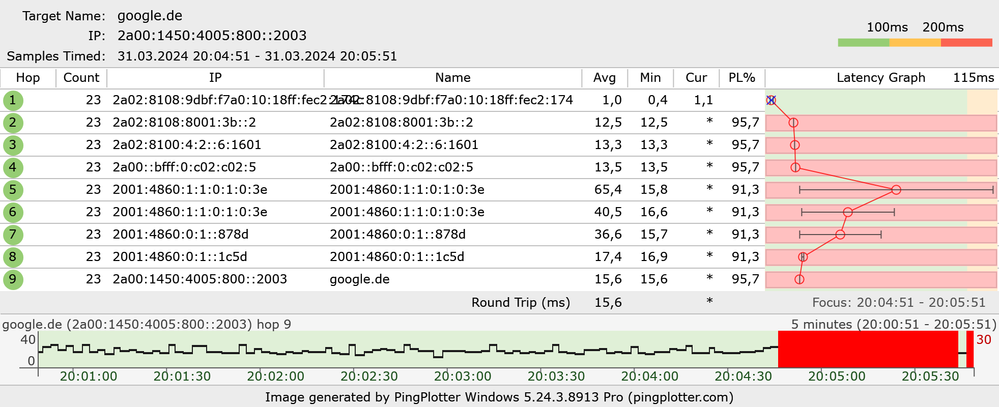999x407 pixels.
Task: Click the hop 1 green circle
Action: pos(13,100)
